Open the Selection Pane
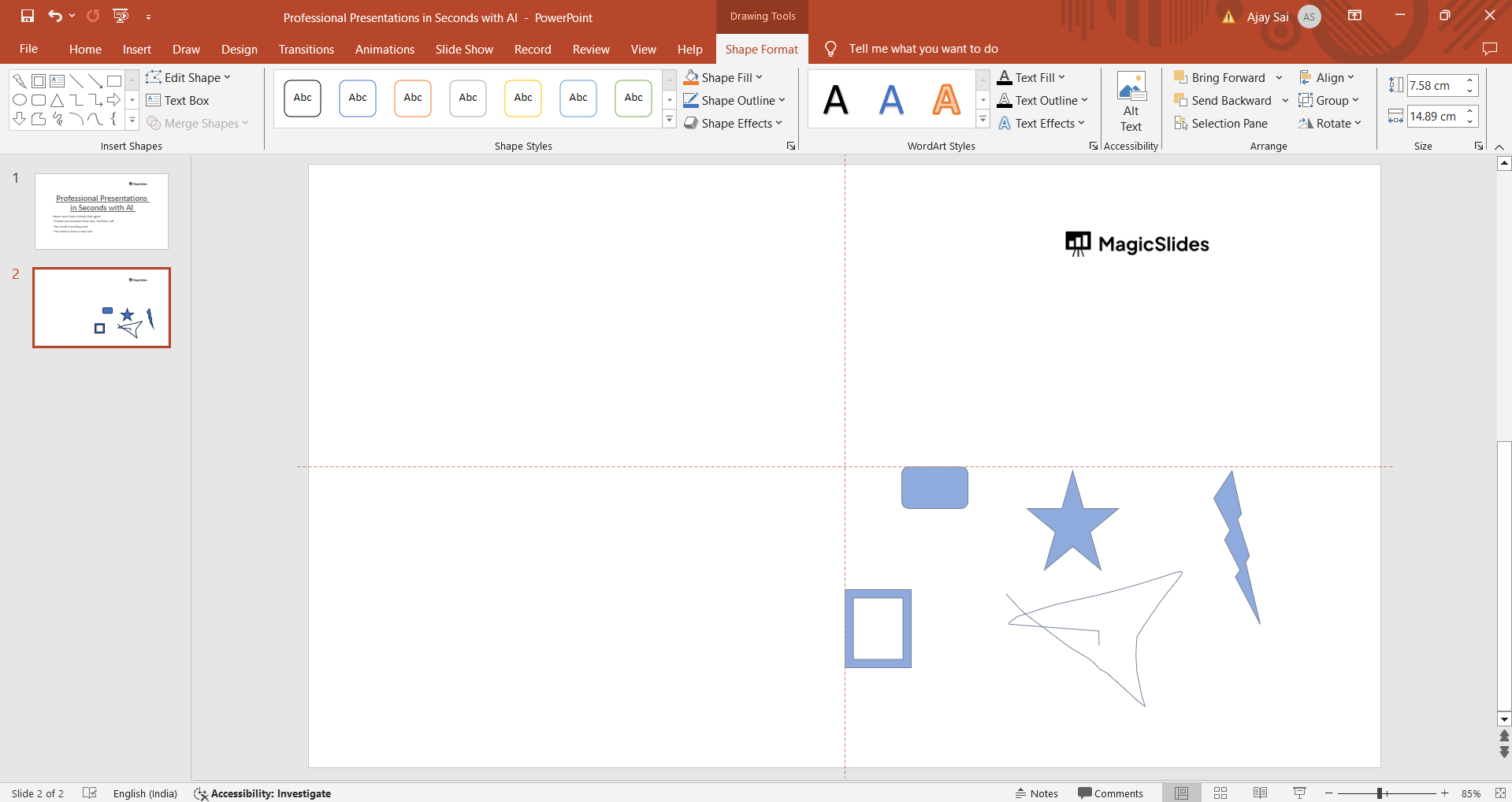 pos(1220,124)
